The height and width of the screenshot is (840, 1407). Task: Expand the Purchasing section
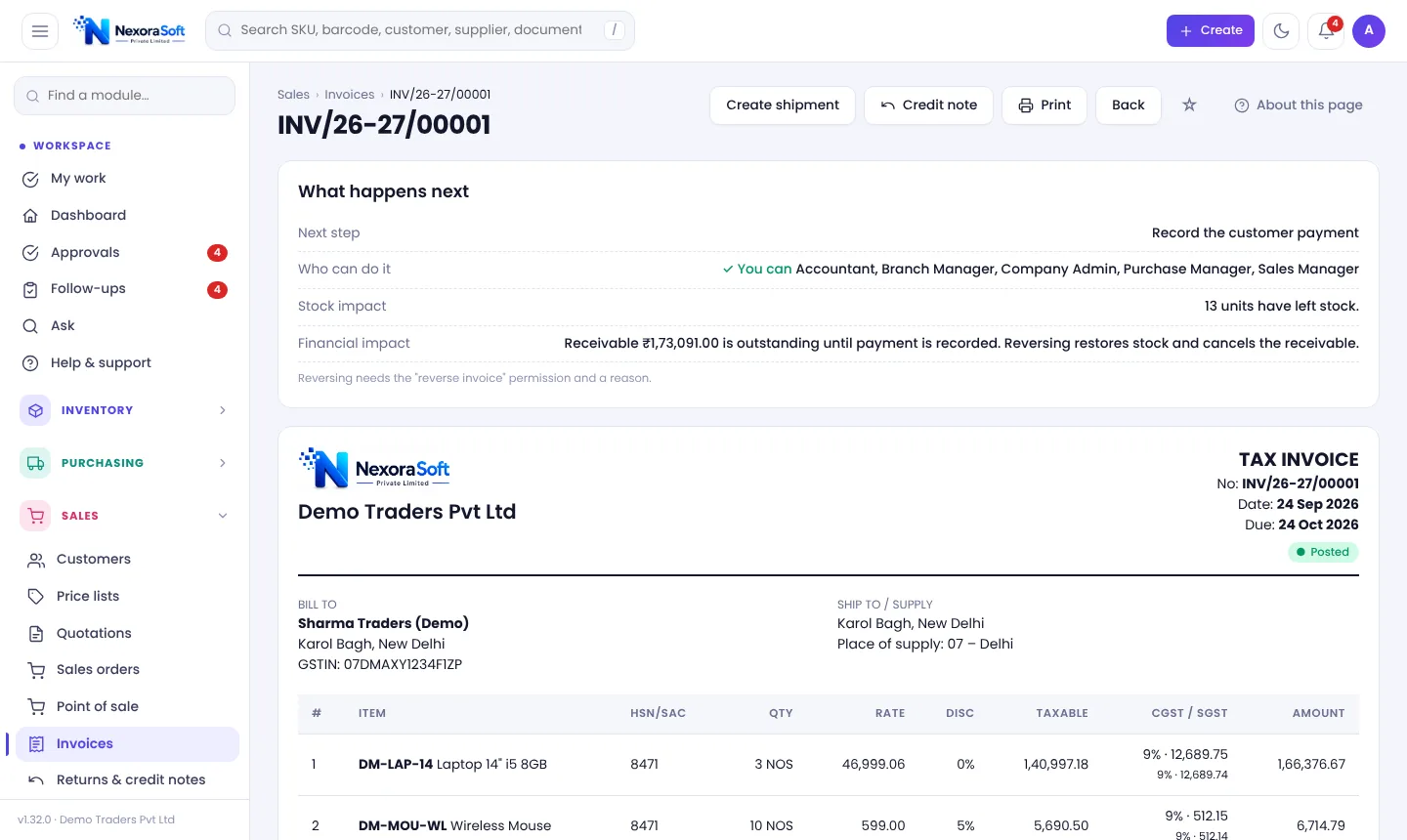click(x=125, y=463)
